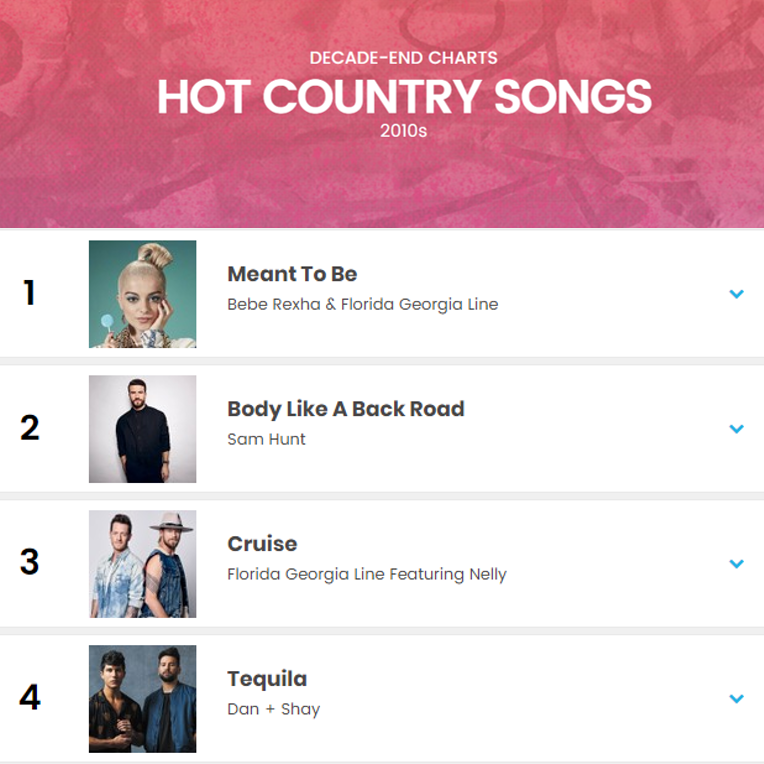Click the Decade-End Charts header label
This screenshot has height=764, width=764.
[x=403, y=58]
